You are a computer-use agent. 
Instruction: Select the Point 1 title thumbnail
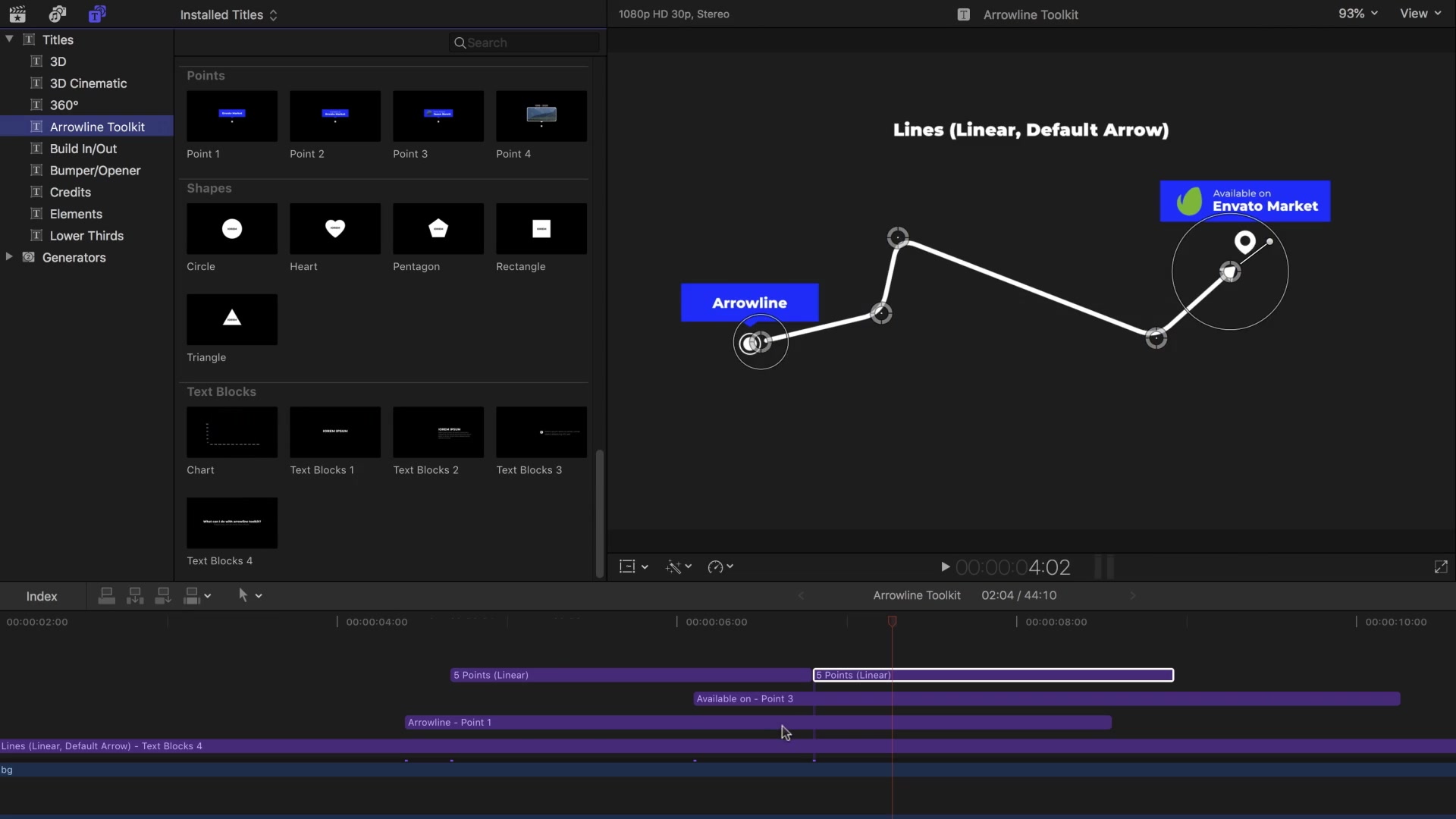(x=232, y=116)
